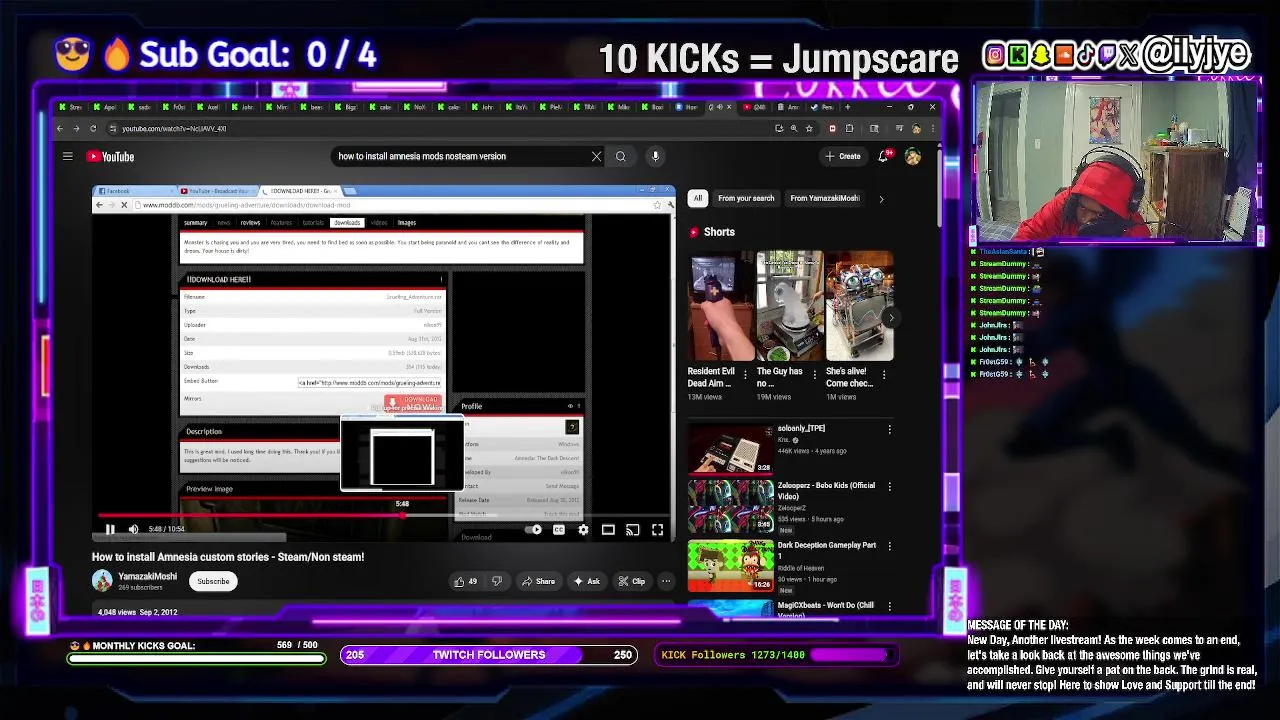Open the Zelooperz Bebe Kids video thumbnail

tap(730, 506)
